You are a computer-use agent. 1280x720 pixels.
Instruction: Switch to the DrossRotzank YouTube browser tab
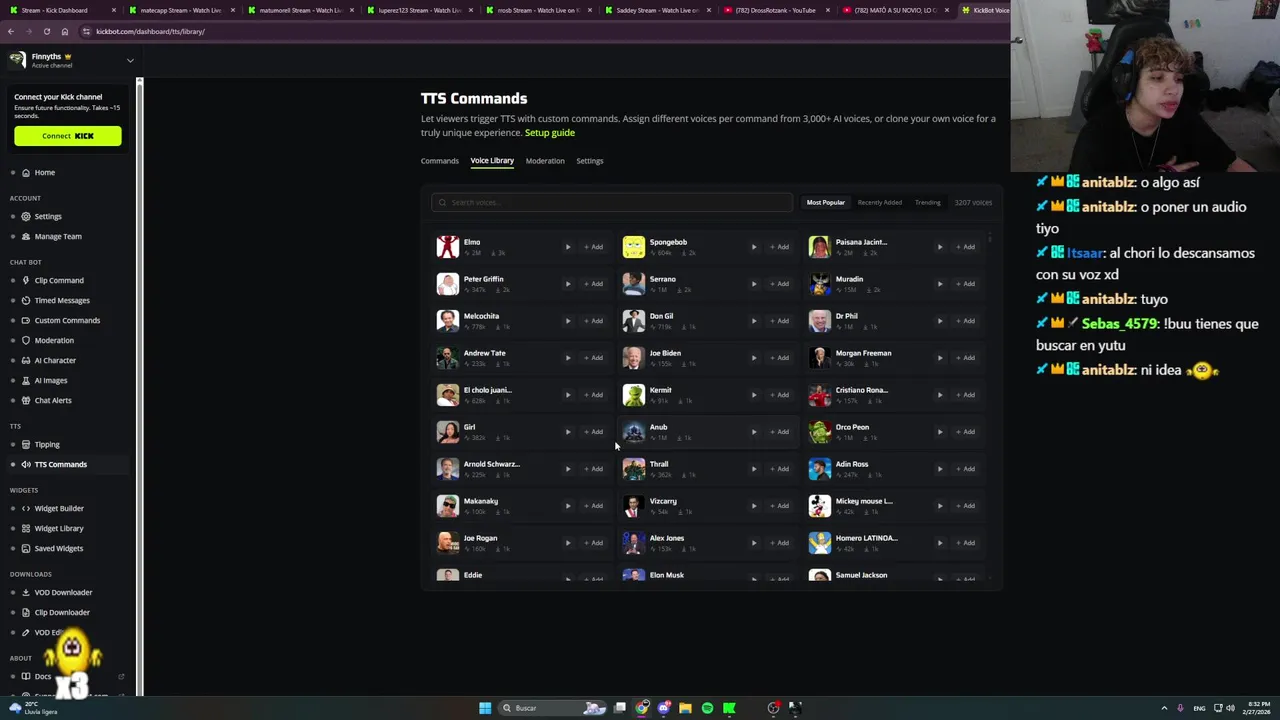tap(775, 10)
